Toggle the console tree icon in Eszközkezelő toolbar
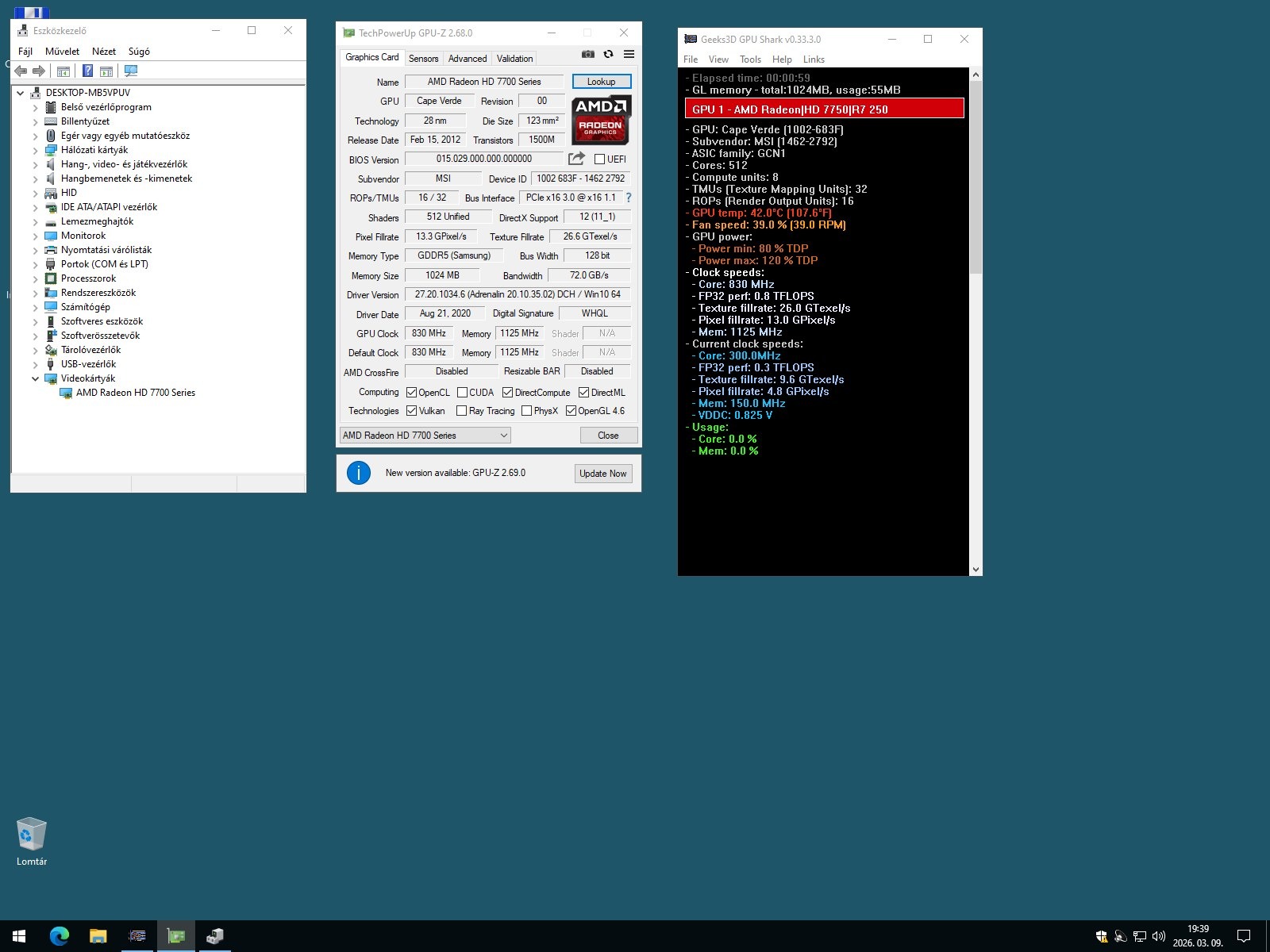1270x952 pixels. point(63,71)
